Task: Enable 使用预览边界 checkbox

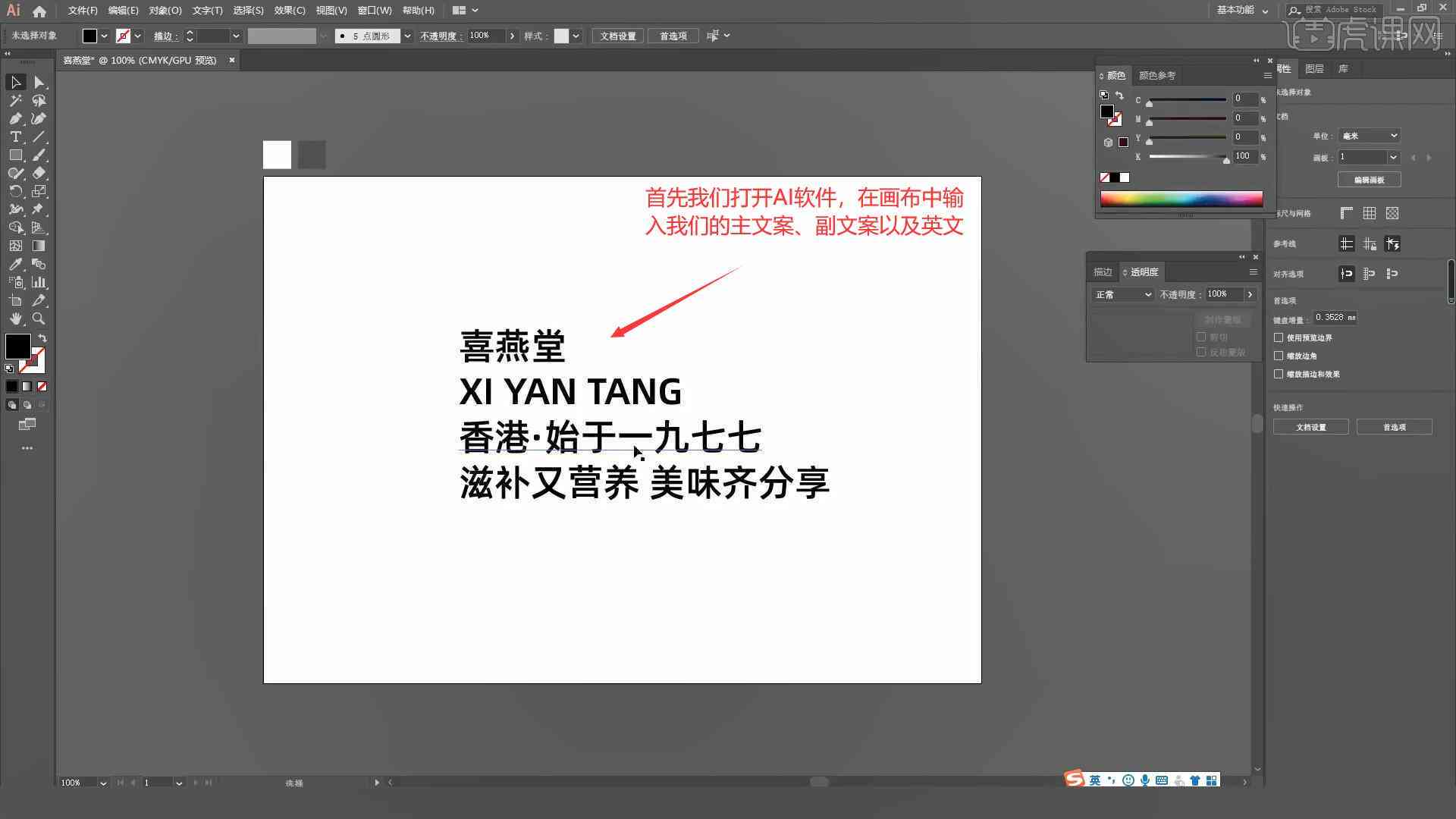Action: click(x=1280, y=337)
